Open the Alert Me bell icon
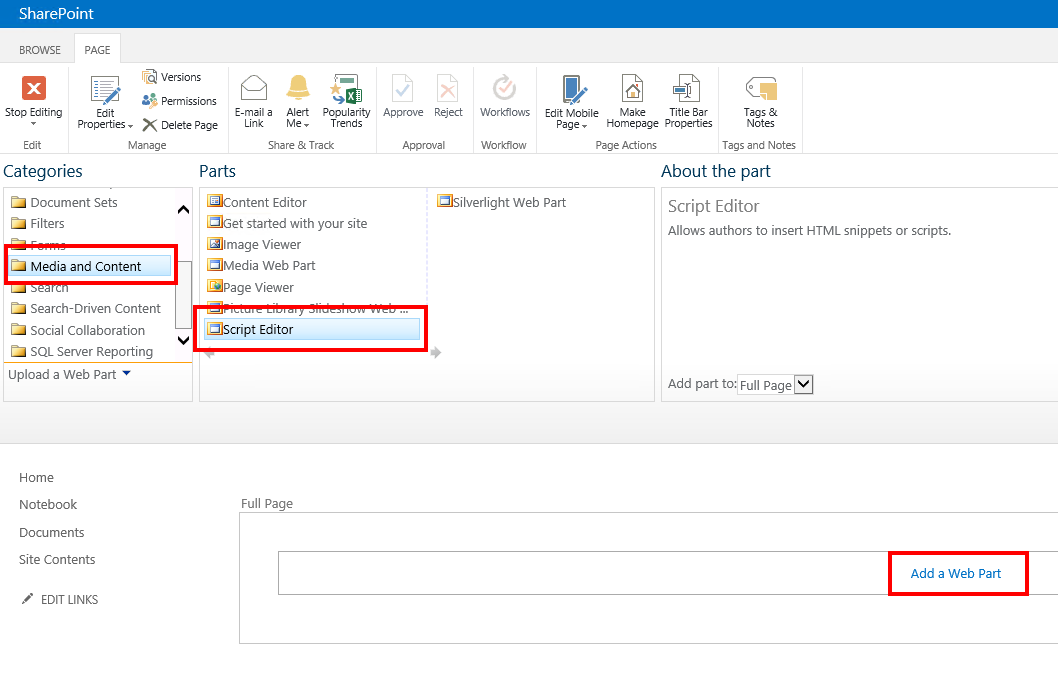The height and width of the screenshot is (678, 1058). 298,88
